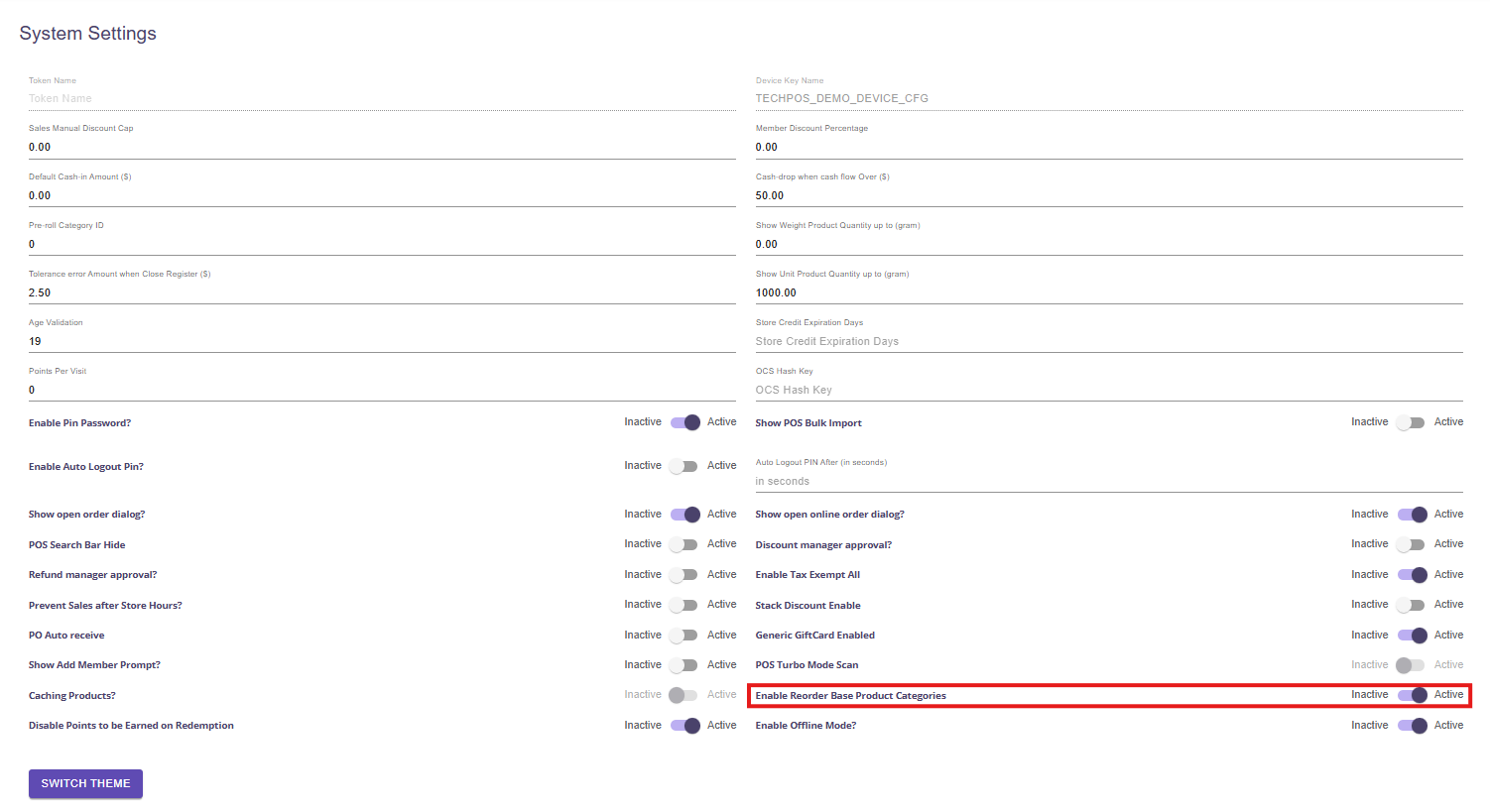Focus the Token Name input field

[x=382, y=98]
